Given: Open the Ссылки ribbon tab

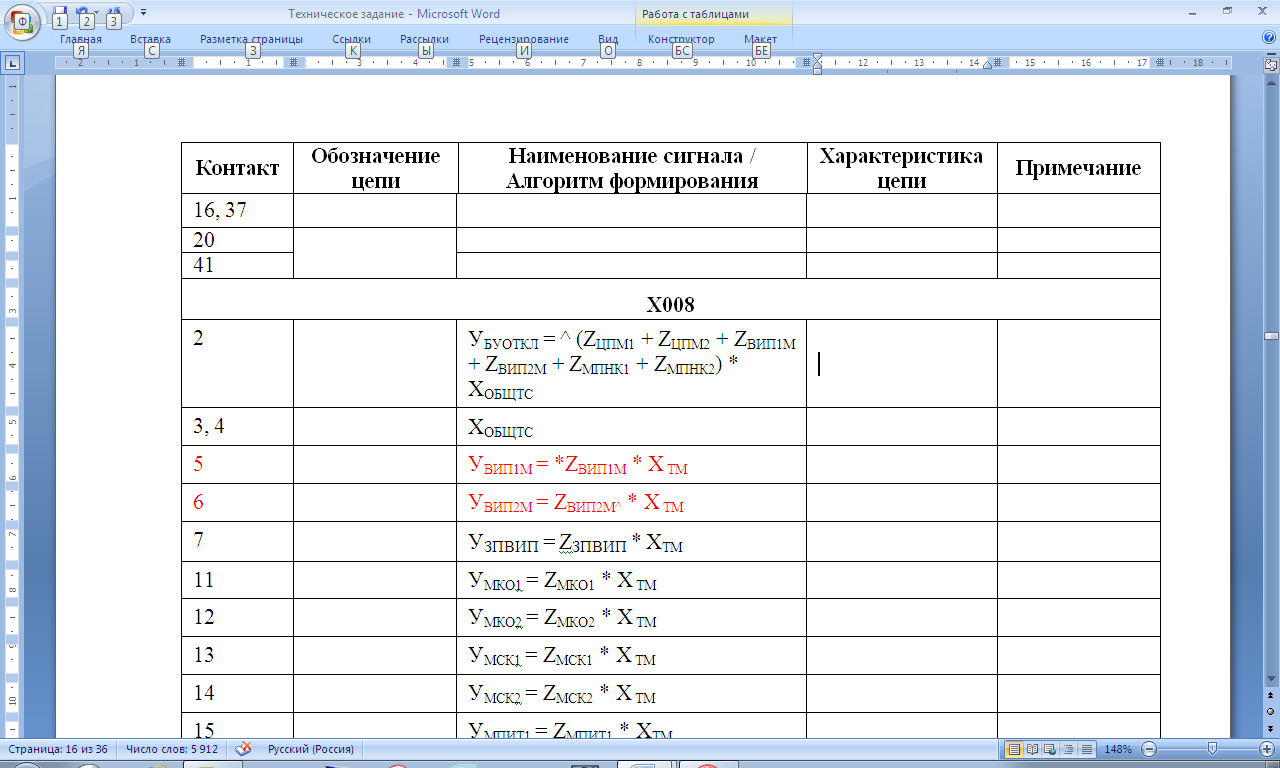Looking at the screenshot, I should [352, 39].
